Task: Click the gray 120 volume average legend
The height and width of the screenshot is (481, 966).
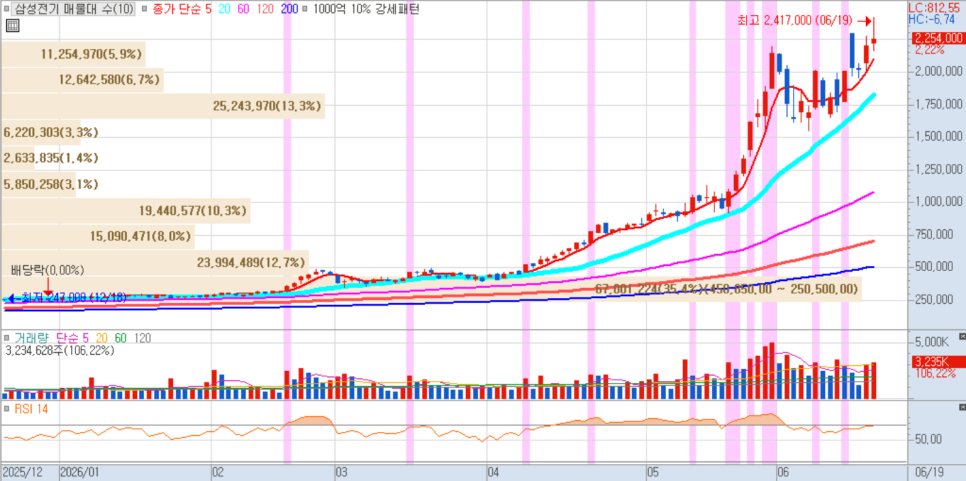Action: click(142, 338)
